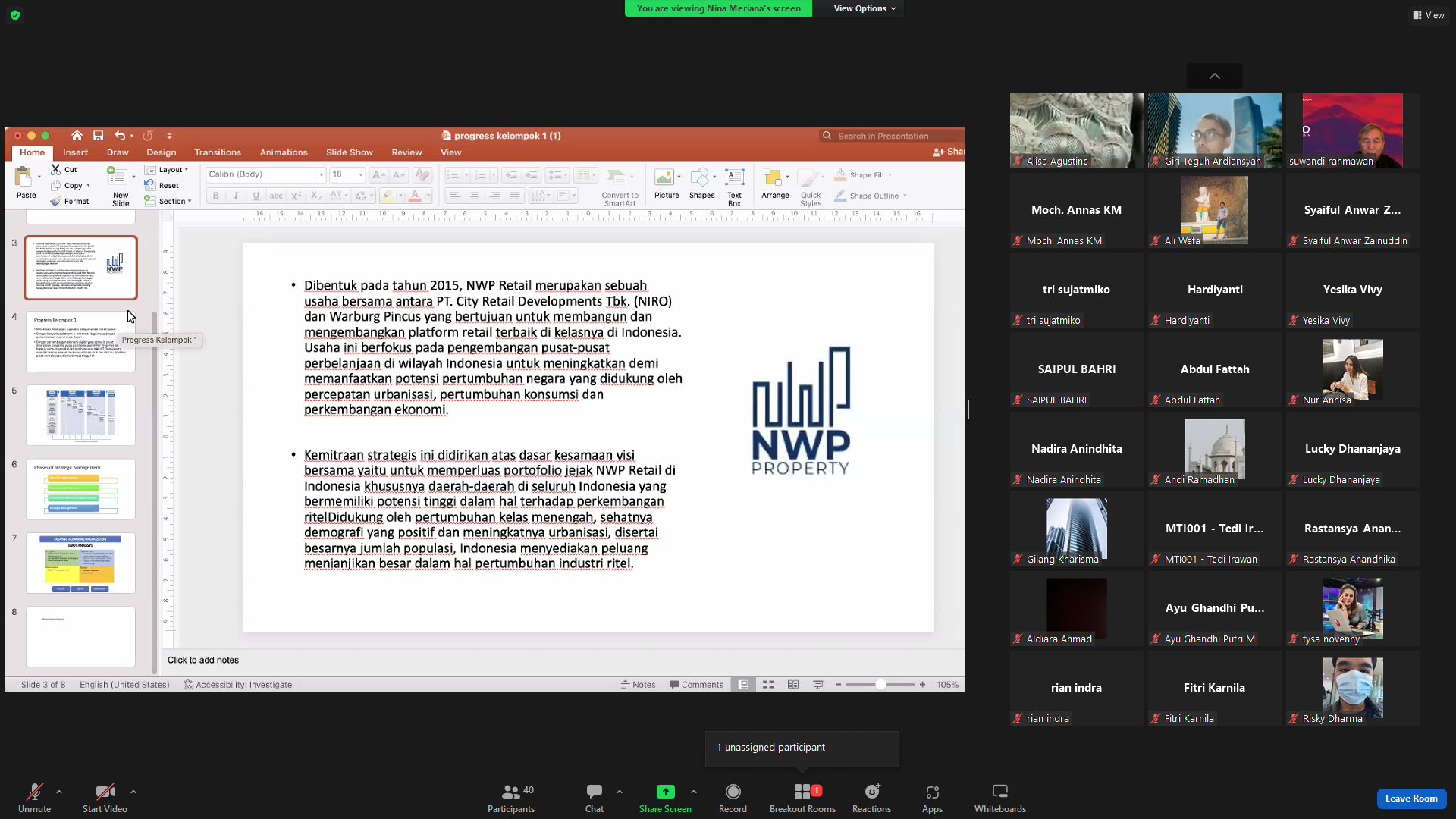
Task: Open Zoom Apps
Action: point(932,799)
